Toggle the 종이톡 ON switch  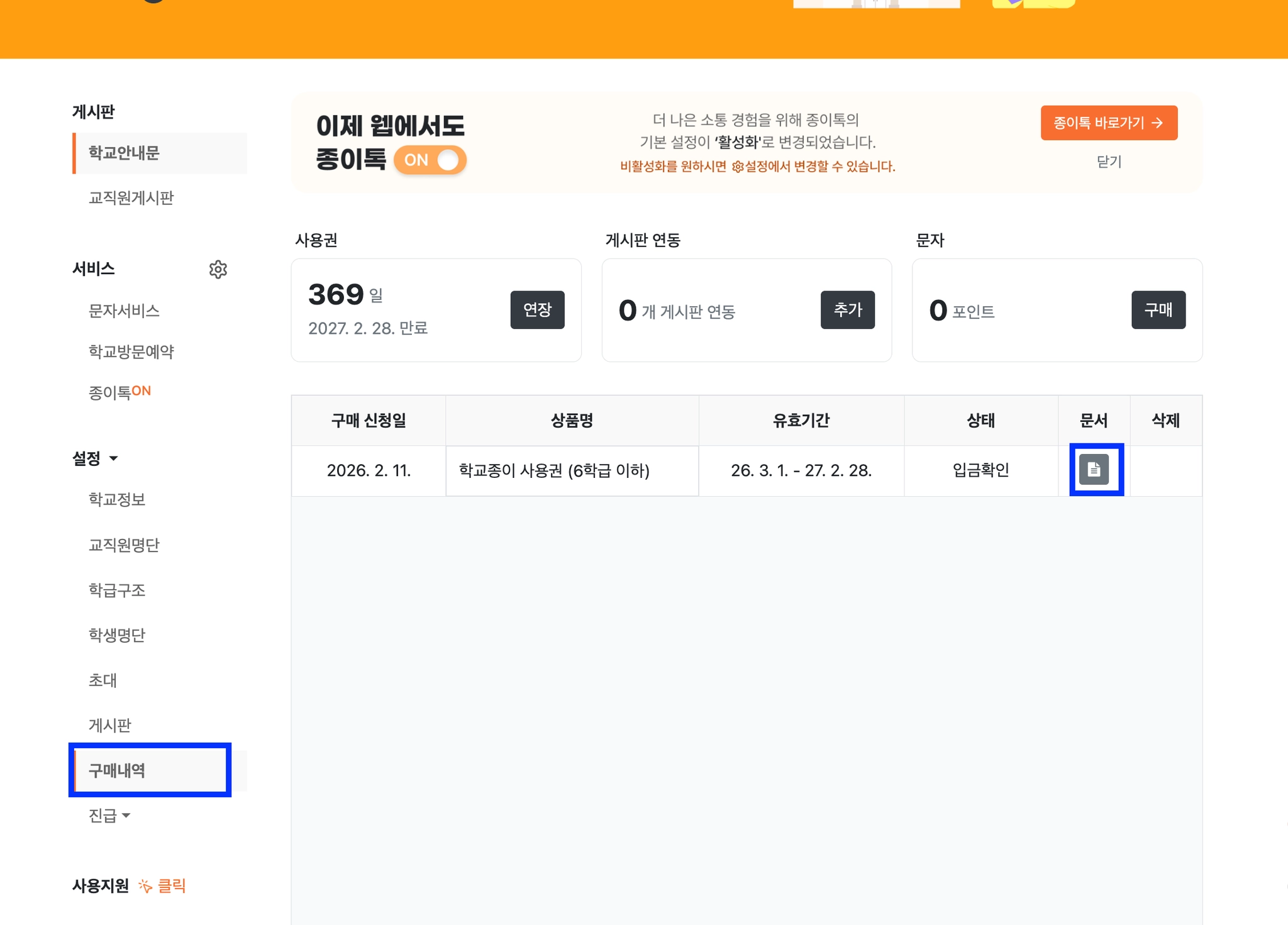click(431, 160)
